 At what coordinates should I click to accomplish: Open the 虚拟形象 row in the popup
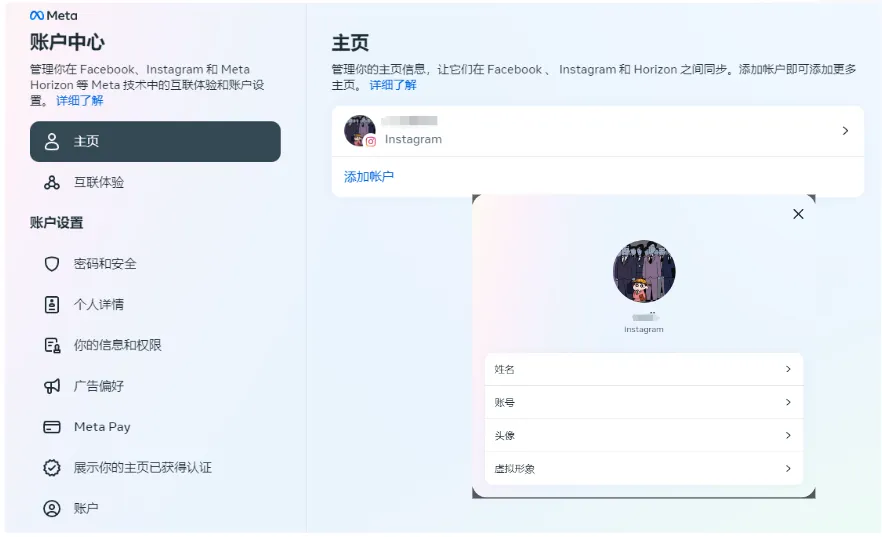tap(644, 468)
